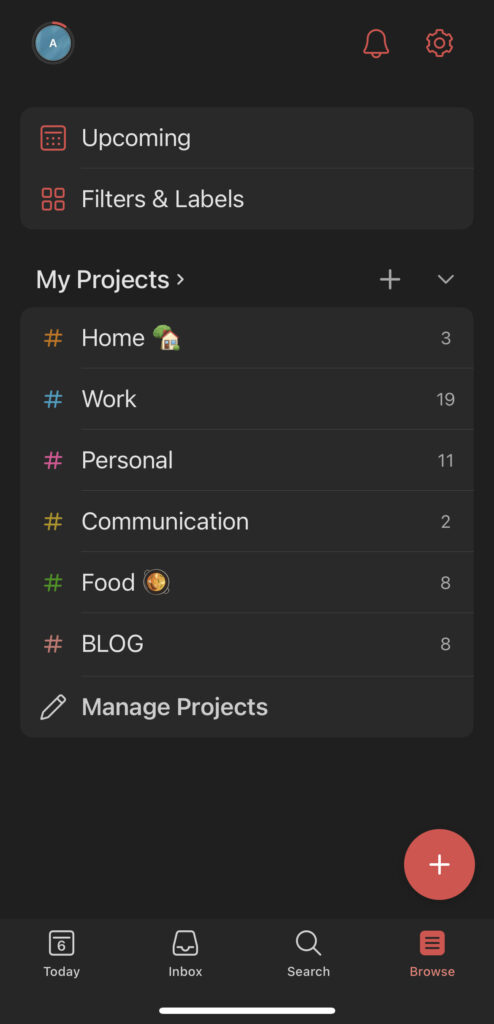Screen dimensions: 494x1024
Task: Click the orange hash of Home project
Action: coord(53,338)
